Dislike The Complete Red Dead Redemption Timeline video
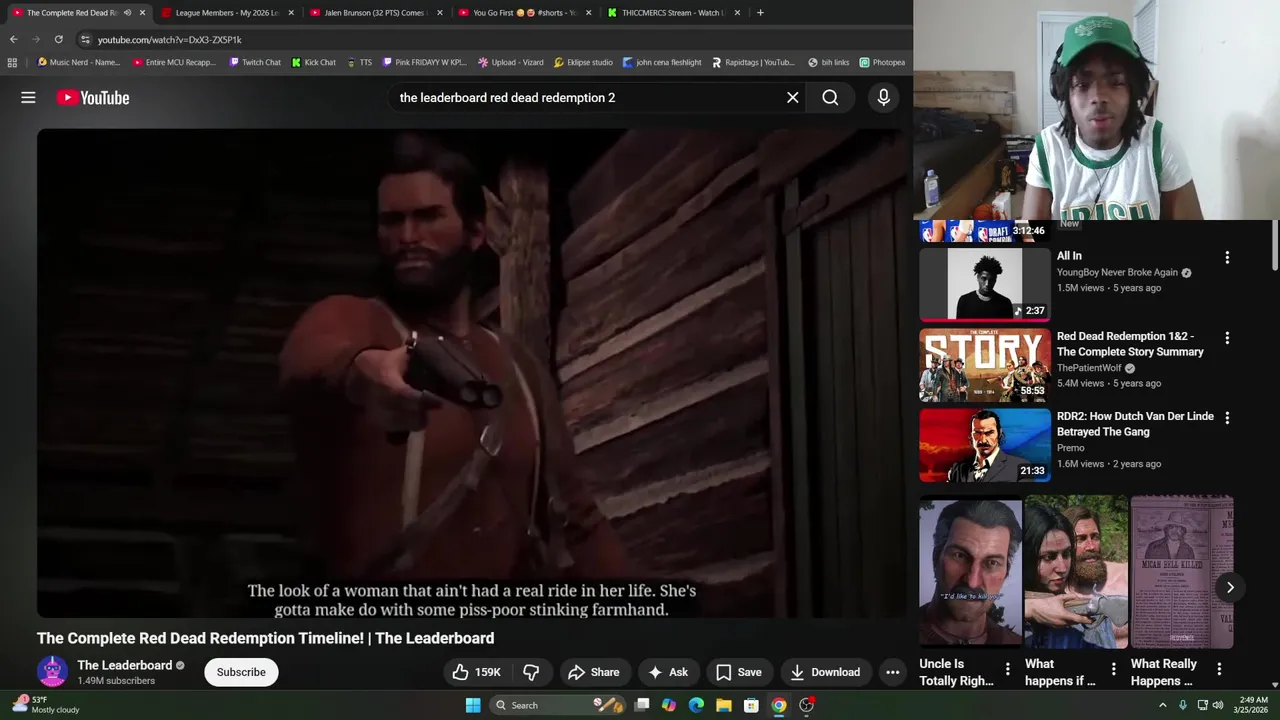Screen dimensions: 1280x720 [x=531, y=672]
